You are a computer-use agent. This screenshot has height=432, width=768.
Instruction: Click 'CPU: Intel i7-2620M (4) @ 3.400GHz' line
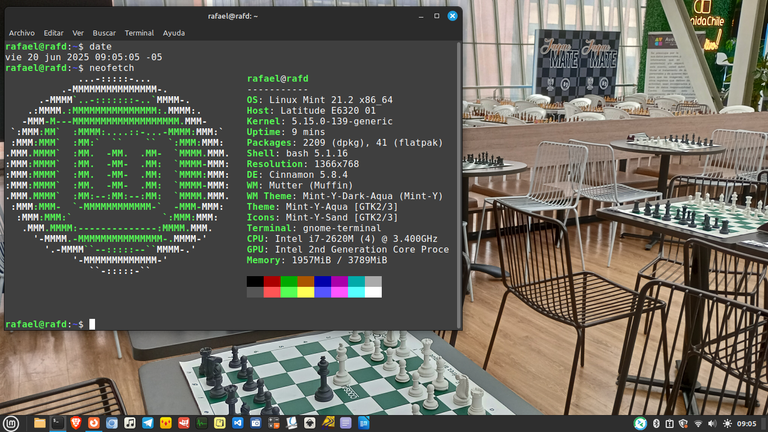(342, 239)
